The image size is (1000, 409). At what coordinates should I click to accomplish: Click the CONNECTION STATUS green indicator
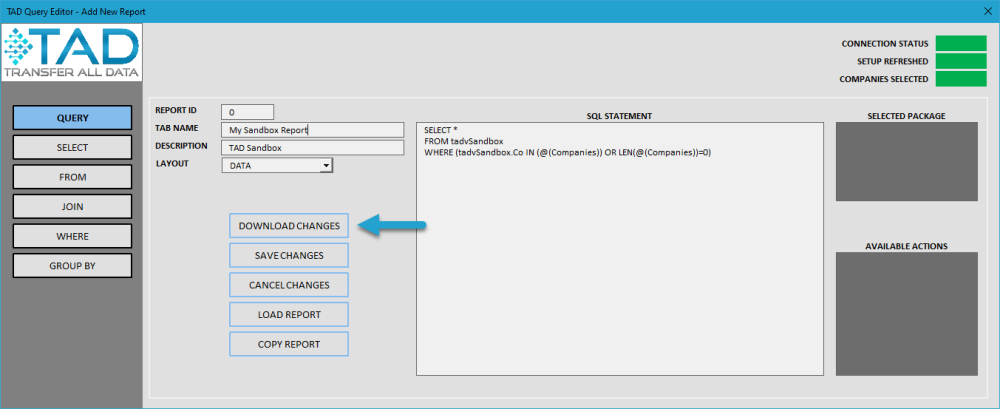point(961,43)
